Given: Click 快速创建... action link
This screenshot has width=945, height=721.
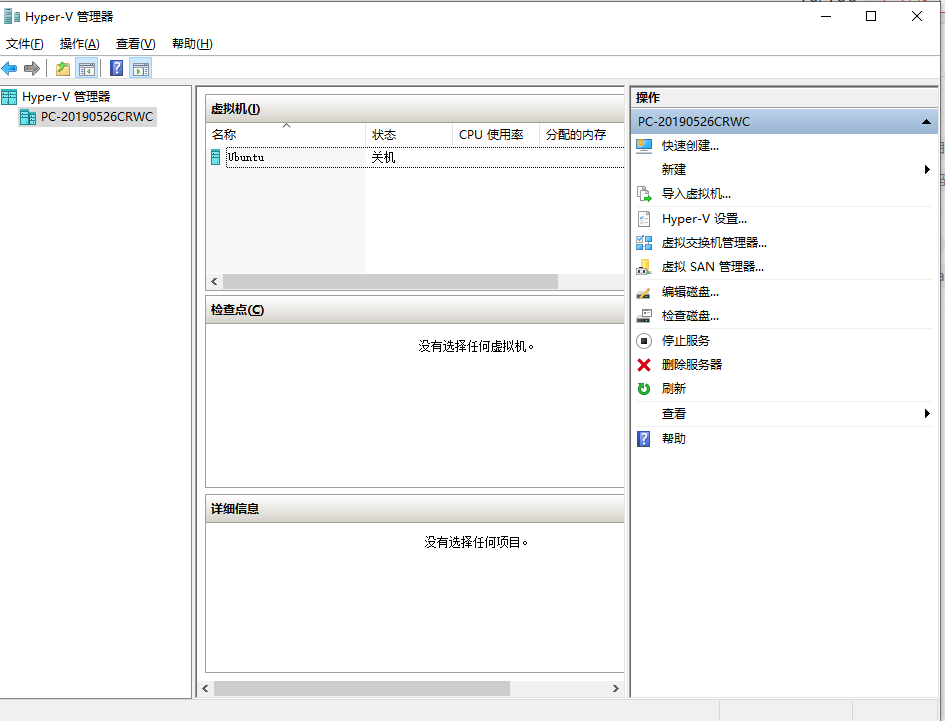Looking at the screenshot, I should [x=690, y=146].
